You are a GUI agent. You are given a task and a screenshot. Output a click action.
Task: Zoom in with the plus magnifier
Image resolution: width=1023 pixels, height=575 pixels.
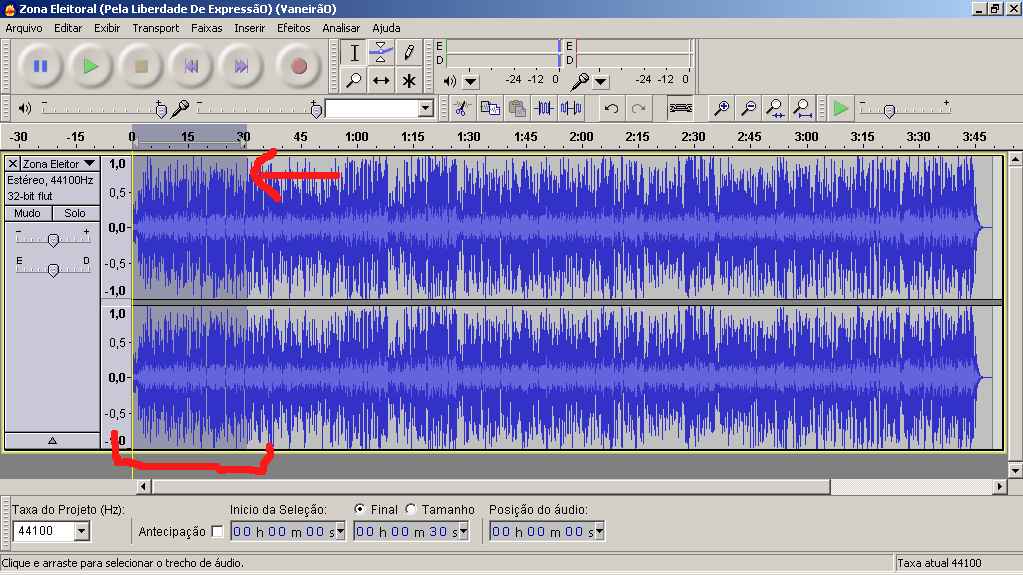pos(722,108)
